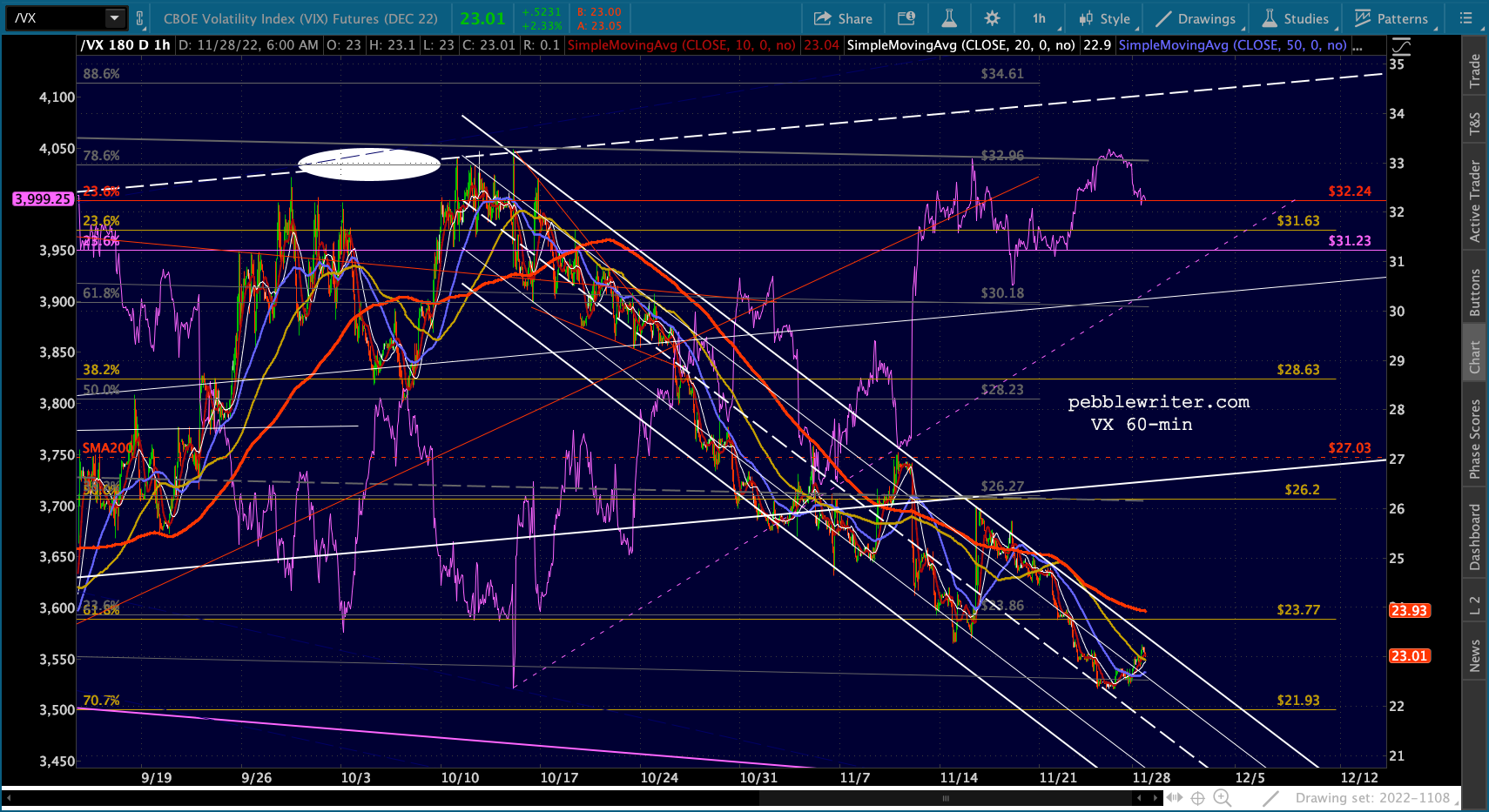The width and height of the screenshot is (1489, 812).
Task: Toggle the Phase Scores sidebar panel
Action: pyautogui.click(x=1474, y=439)
